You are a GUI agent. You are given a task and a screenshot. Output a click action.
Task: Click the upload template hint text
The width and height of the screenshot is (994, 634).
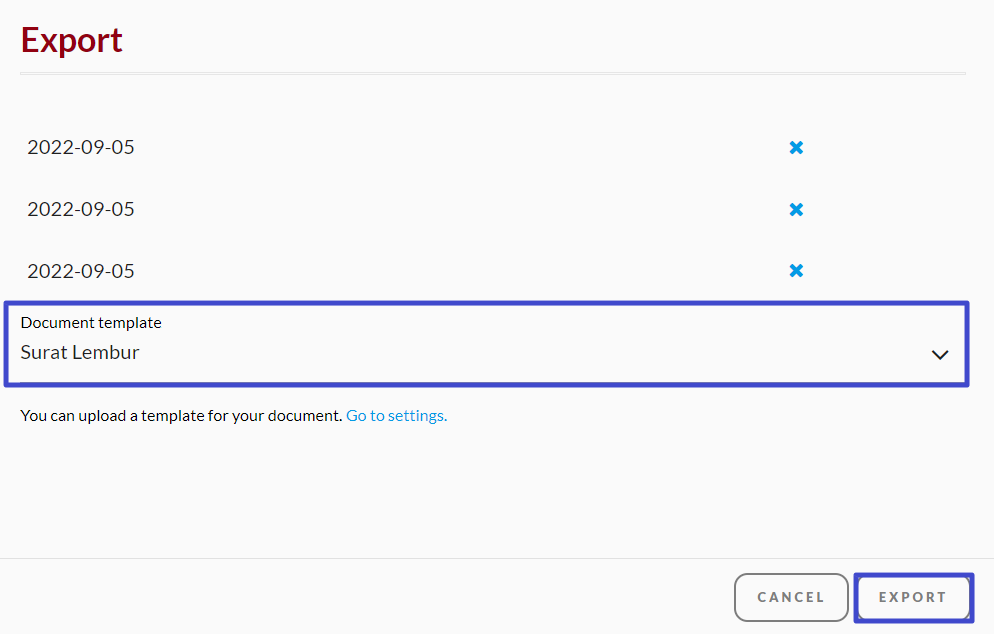(181, 416)
